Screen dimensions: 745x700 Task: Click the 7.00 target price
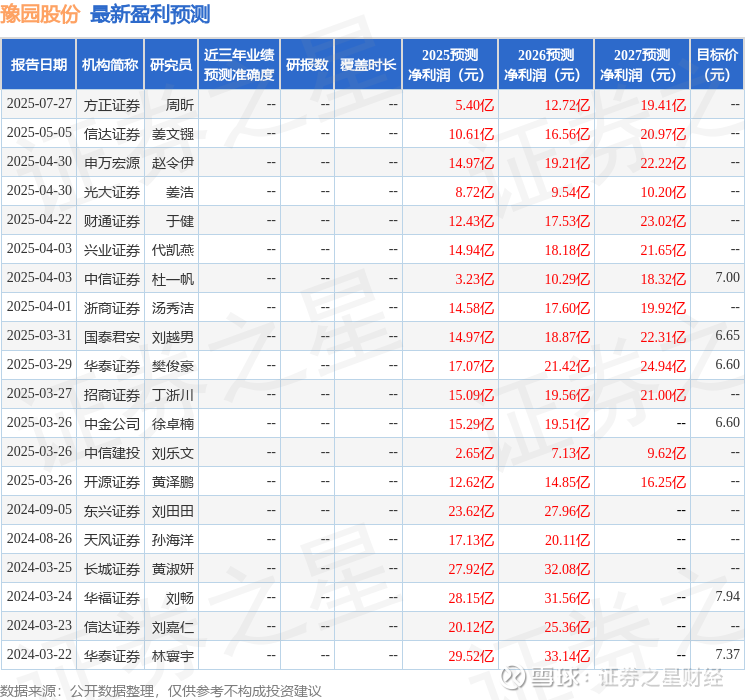[727, 278]
